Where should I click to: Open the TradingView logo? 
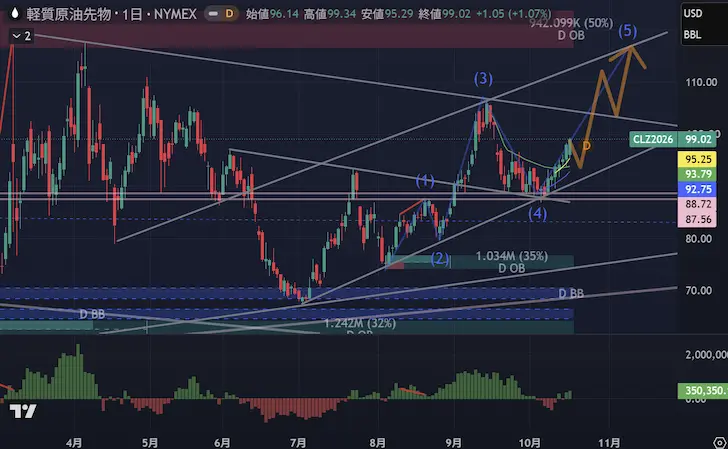[23, 411]
